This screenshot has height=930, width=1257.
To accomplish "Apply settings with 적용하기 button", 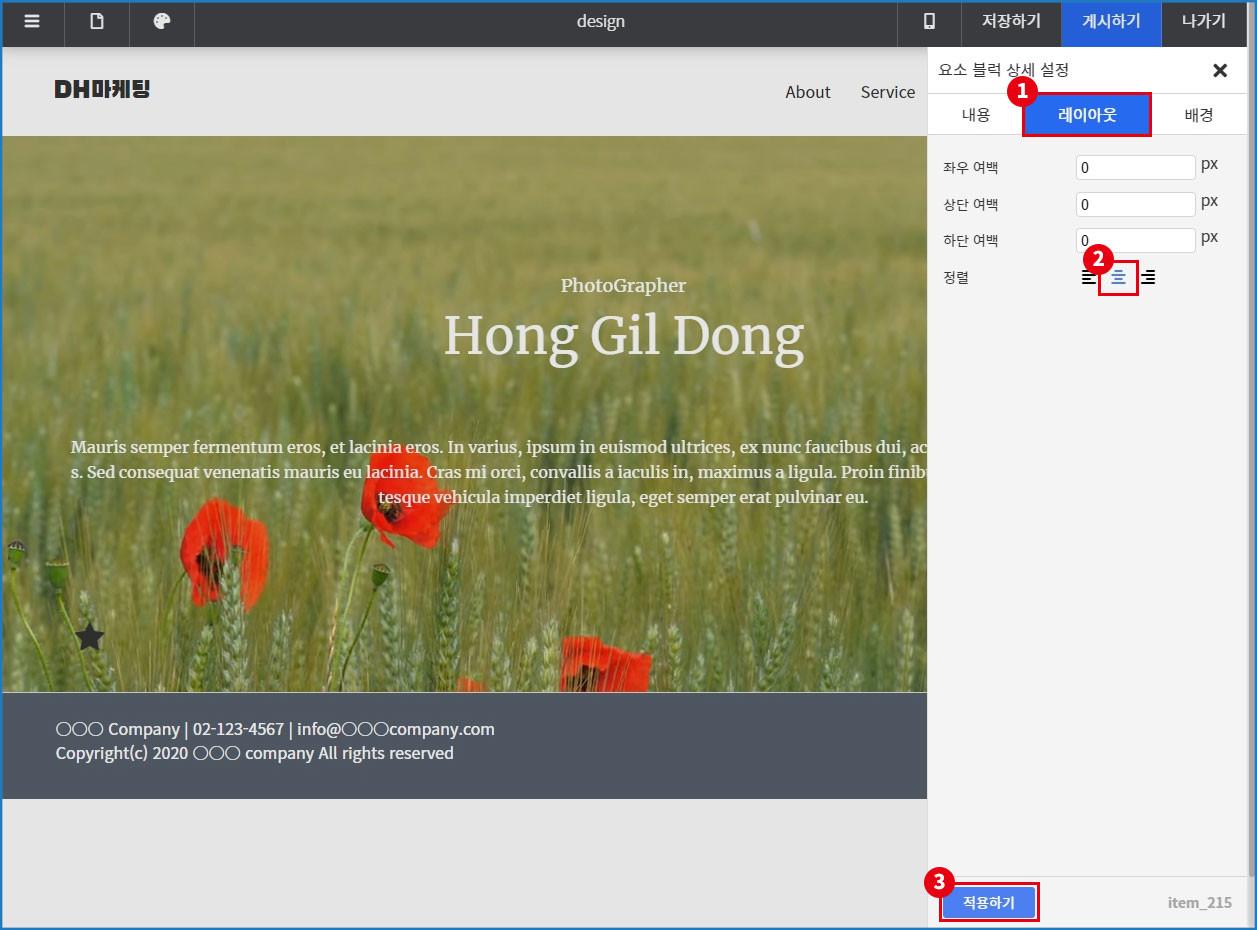I will pos(988,902).
